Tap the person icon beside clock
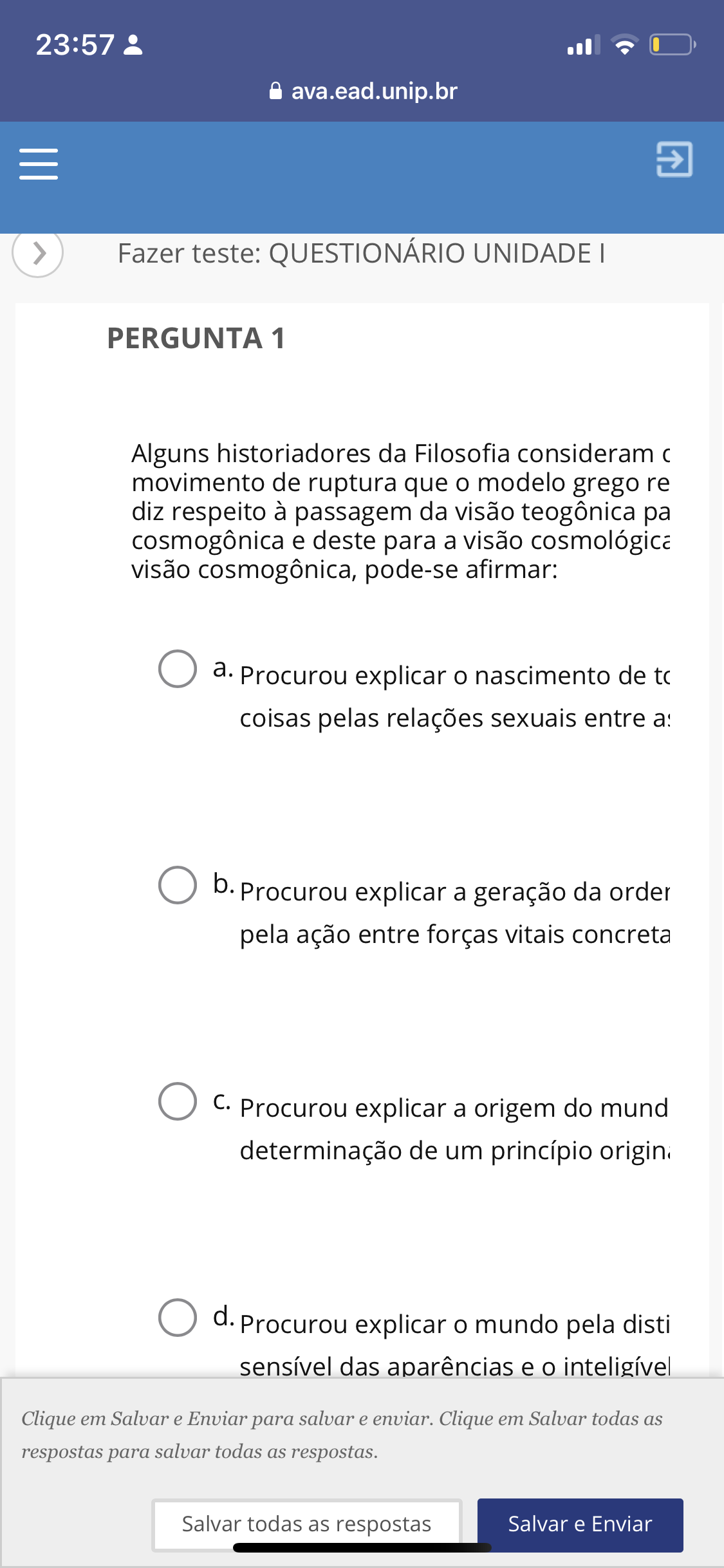The width and height of the screenshot is (724, 1568). [x=133, y=45]
